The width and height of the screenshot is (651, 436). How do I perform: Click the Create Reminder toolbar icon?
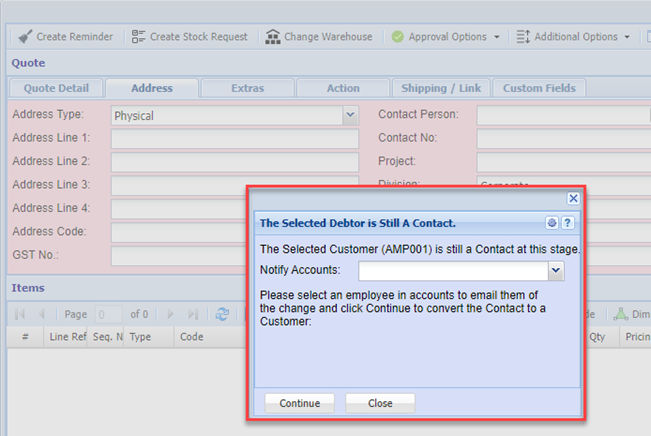pos(23,37)
